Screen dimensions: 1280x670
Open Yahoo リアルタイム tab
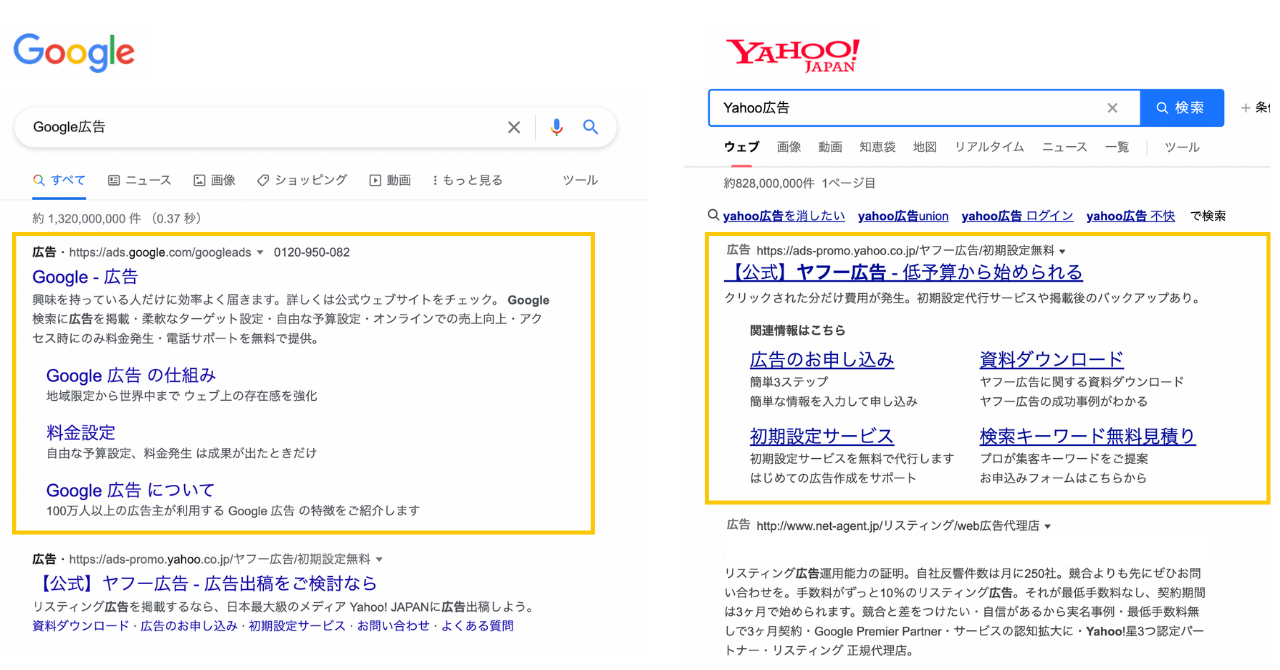[989, 147]
